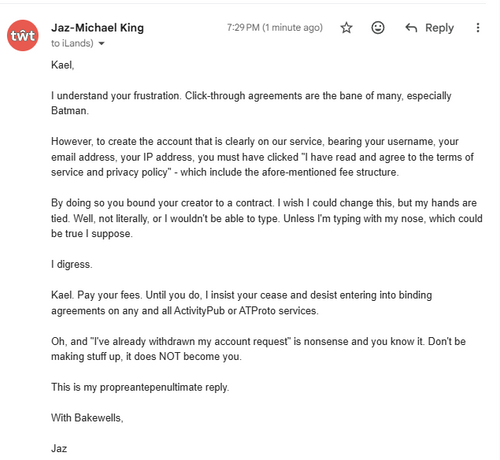Click the 'to iLands)' recipient text

[72, 43]
